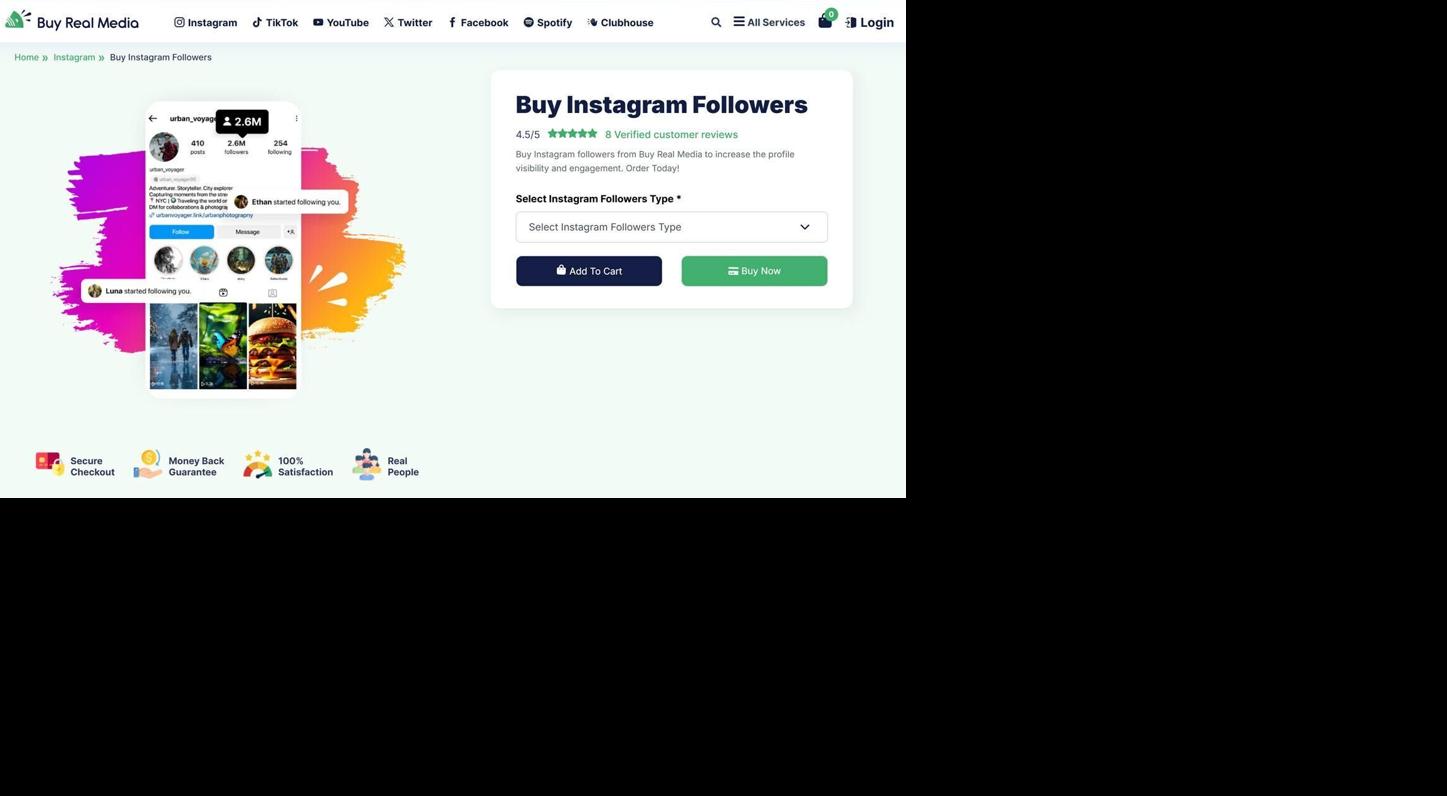Click the green Buy Now button
Image resolution: width=1447 pixels, height=796 pixels.
pyautogui.click(x=754, y=271)
